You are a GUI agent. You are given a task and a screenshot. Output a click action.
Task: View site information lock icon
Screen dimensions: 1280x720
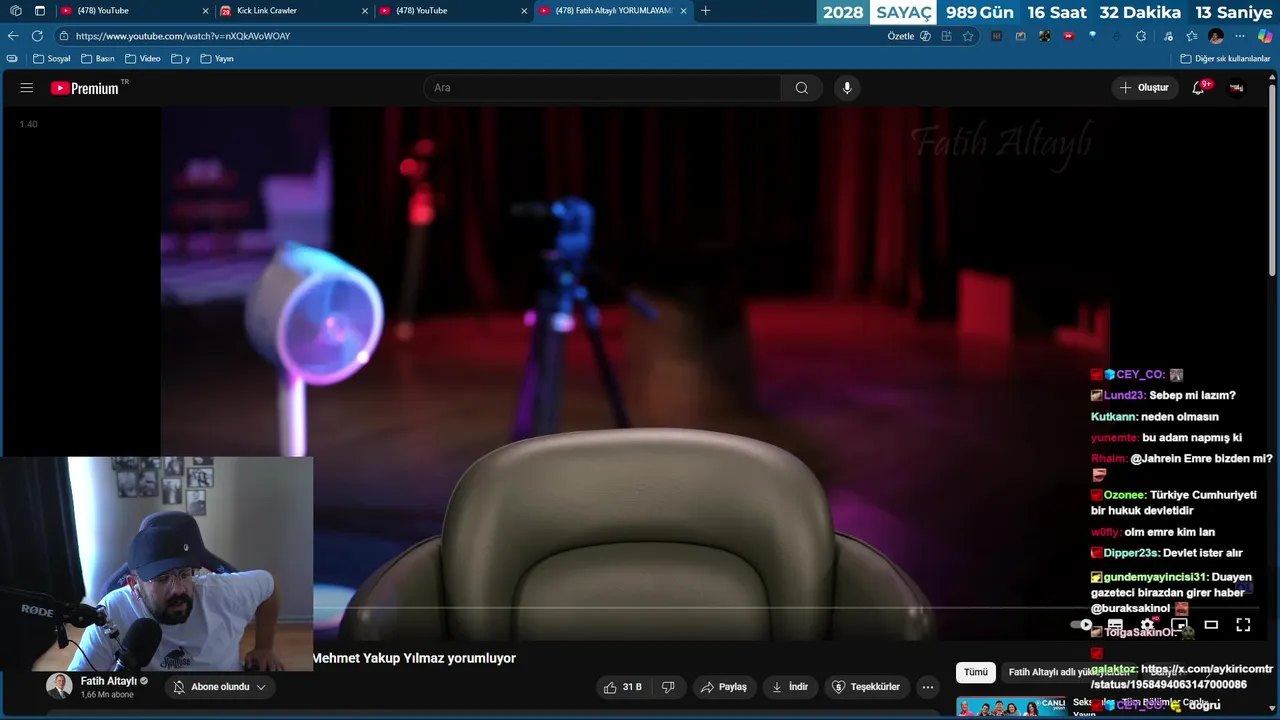[64, 36]
